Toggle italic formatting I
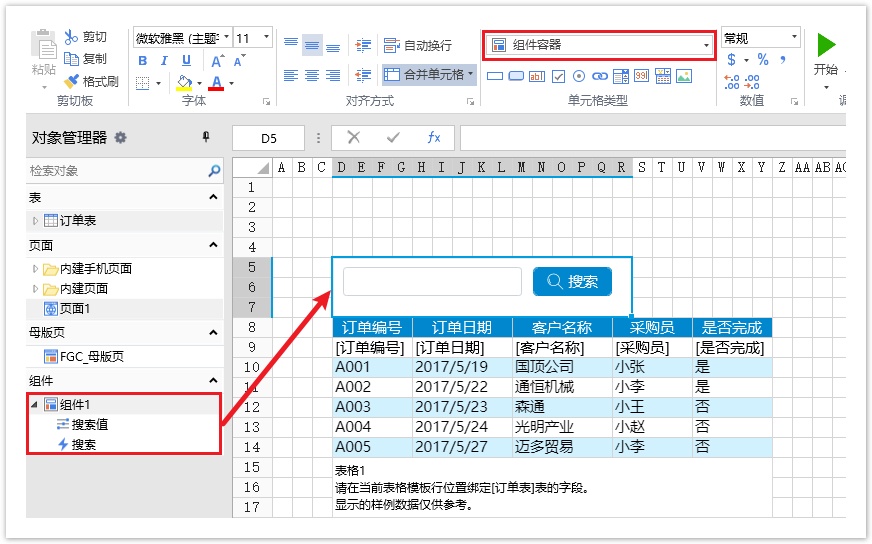 coord(164,61)
